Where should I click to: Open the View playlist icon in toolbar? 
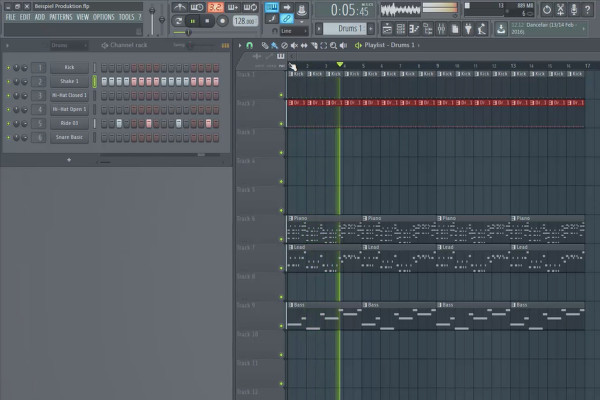[387, 29]
